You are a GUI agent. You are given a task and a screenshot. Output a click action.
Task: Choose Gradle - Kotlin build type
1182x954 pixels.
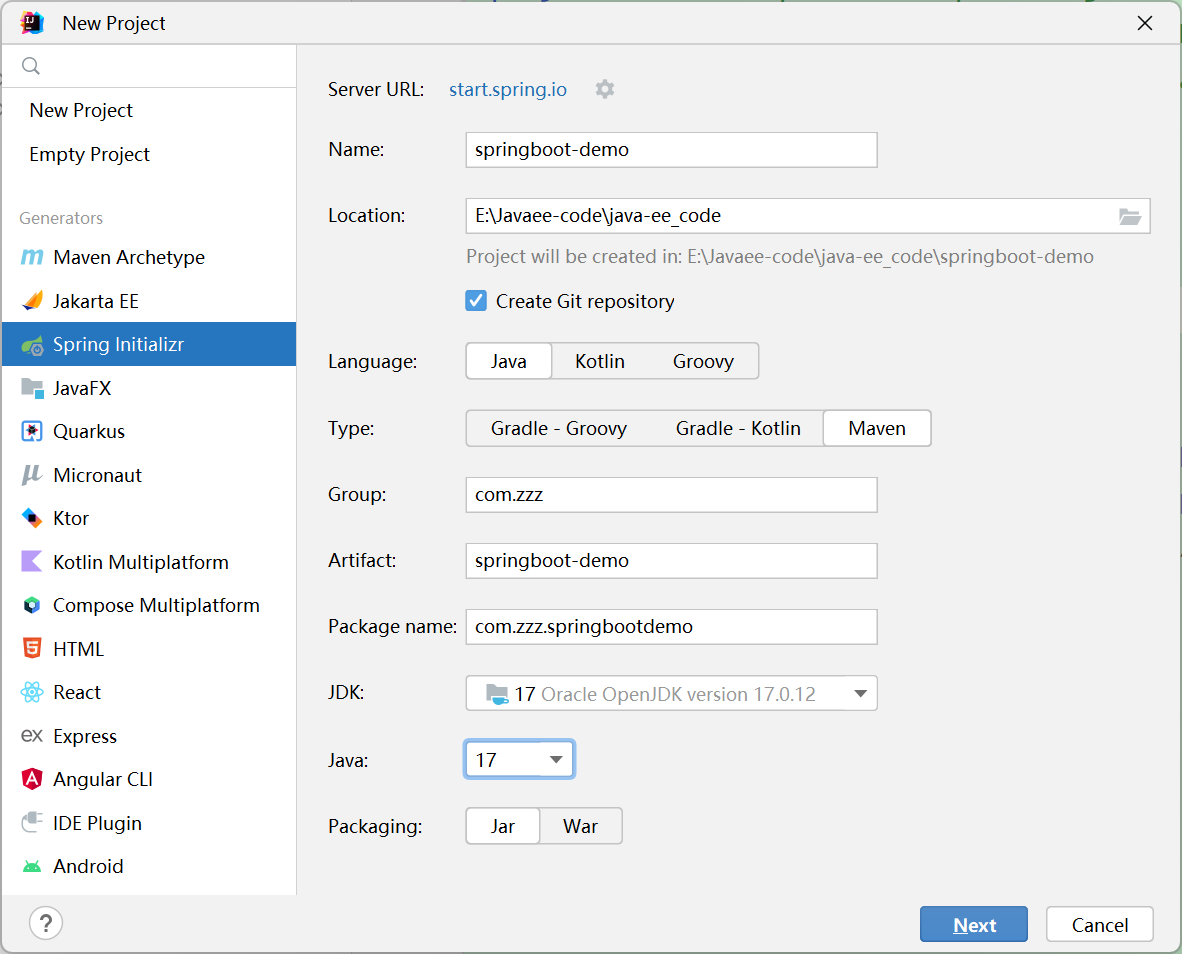[x=738, y=428]
